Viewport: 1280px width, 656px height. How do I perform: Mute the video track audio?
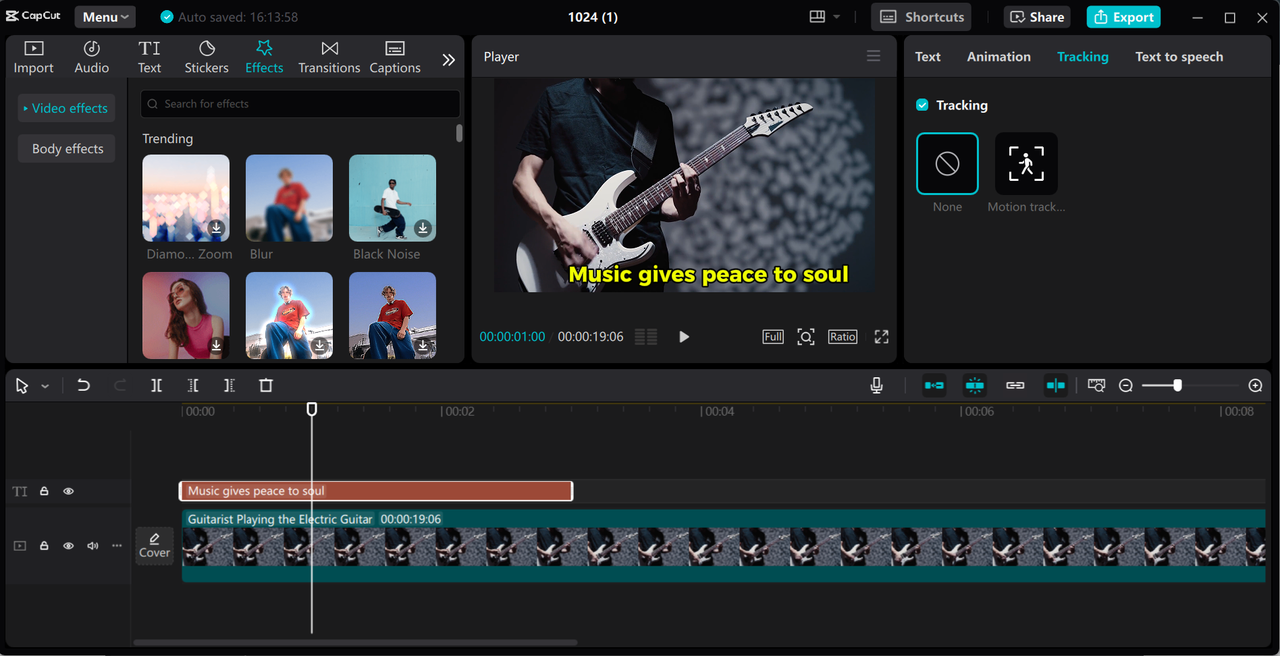click(93, 546)
